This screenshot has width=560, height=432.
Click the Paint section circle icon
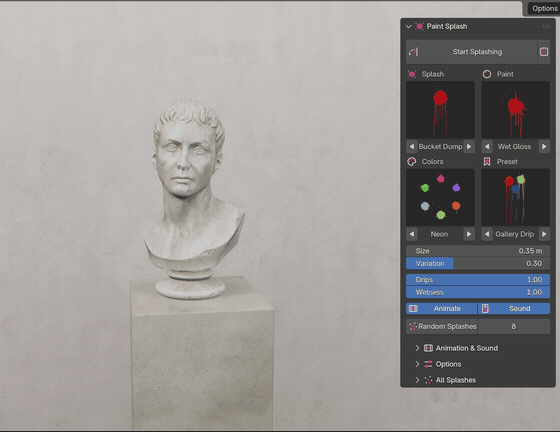click(x=487, y=74)
